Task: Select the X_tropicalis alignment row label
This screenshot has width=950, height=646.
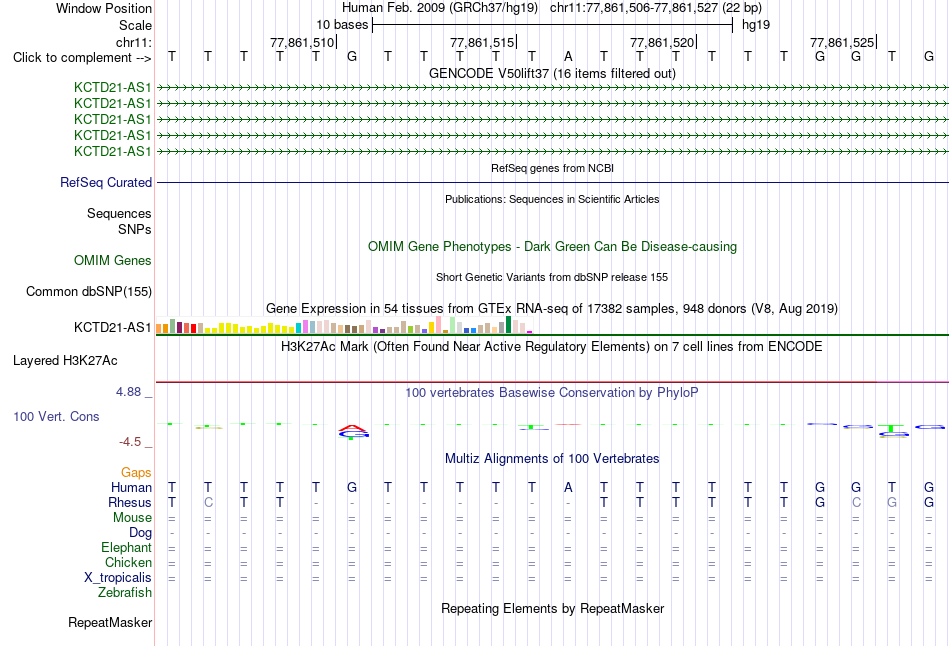Action: [118, 578]
